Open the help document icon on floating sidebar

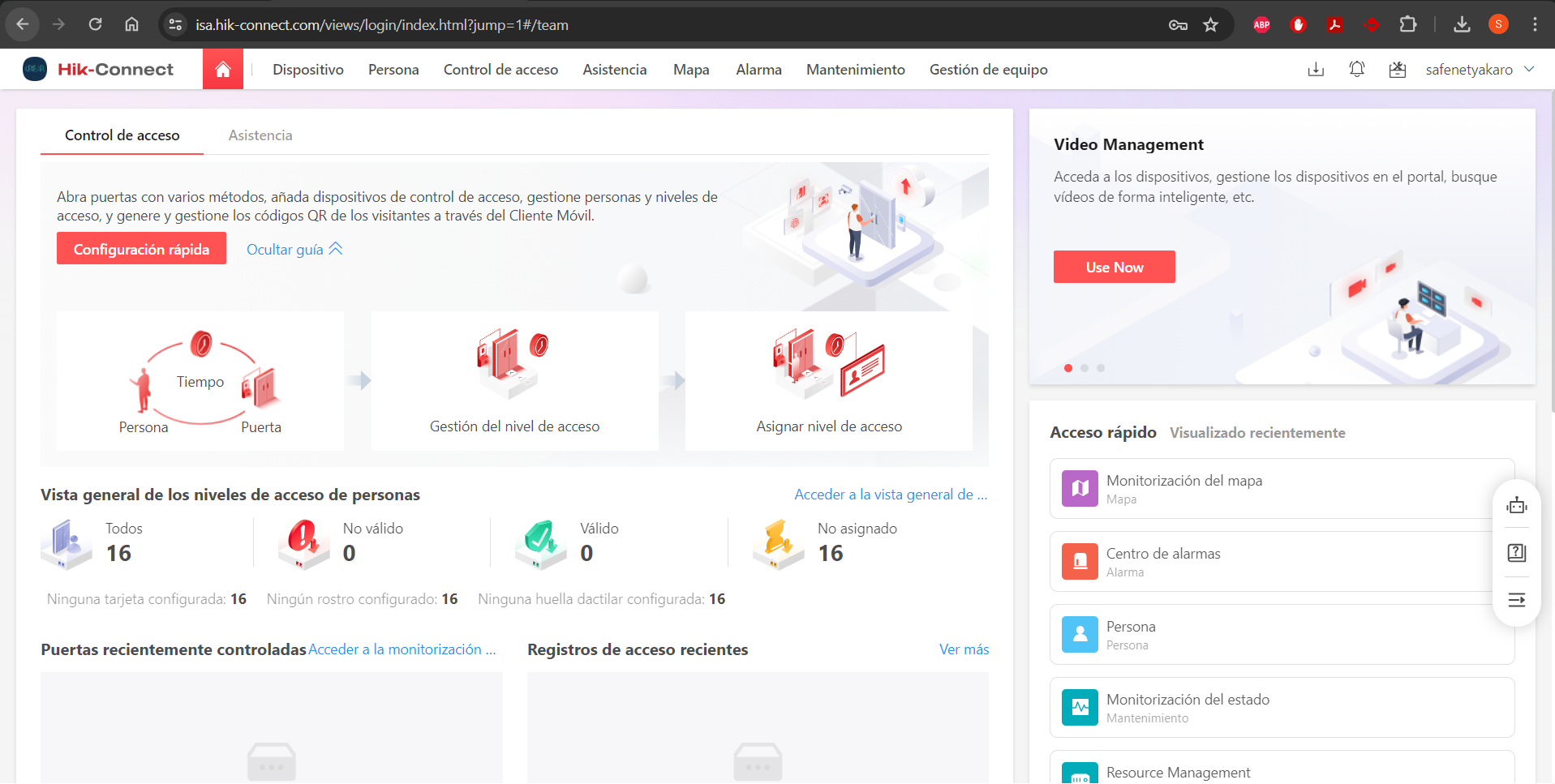click(1516, 553)
